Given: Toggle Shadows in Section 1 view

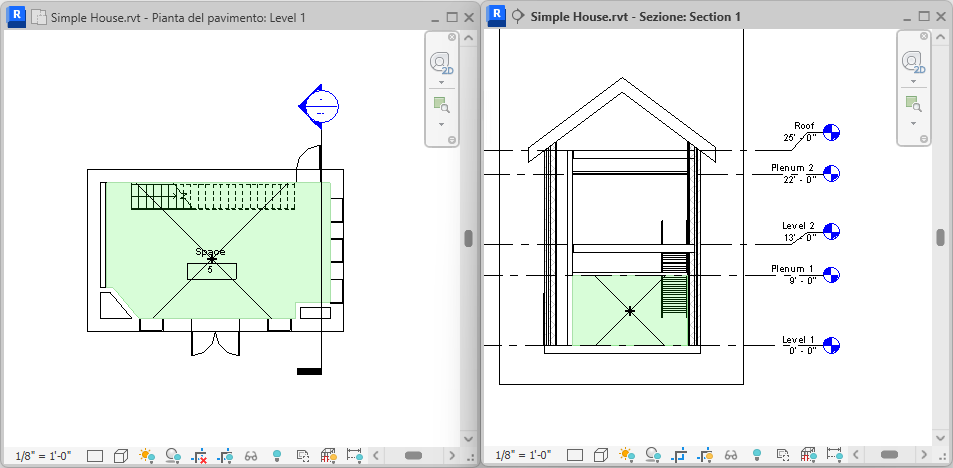Looking at the screenshot, I should [654, 455].
